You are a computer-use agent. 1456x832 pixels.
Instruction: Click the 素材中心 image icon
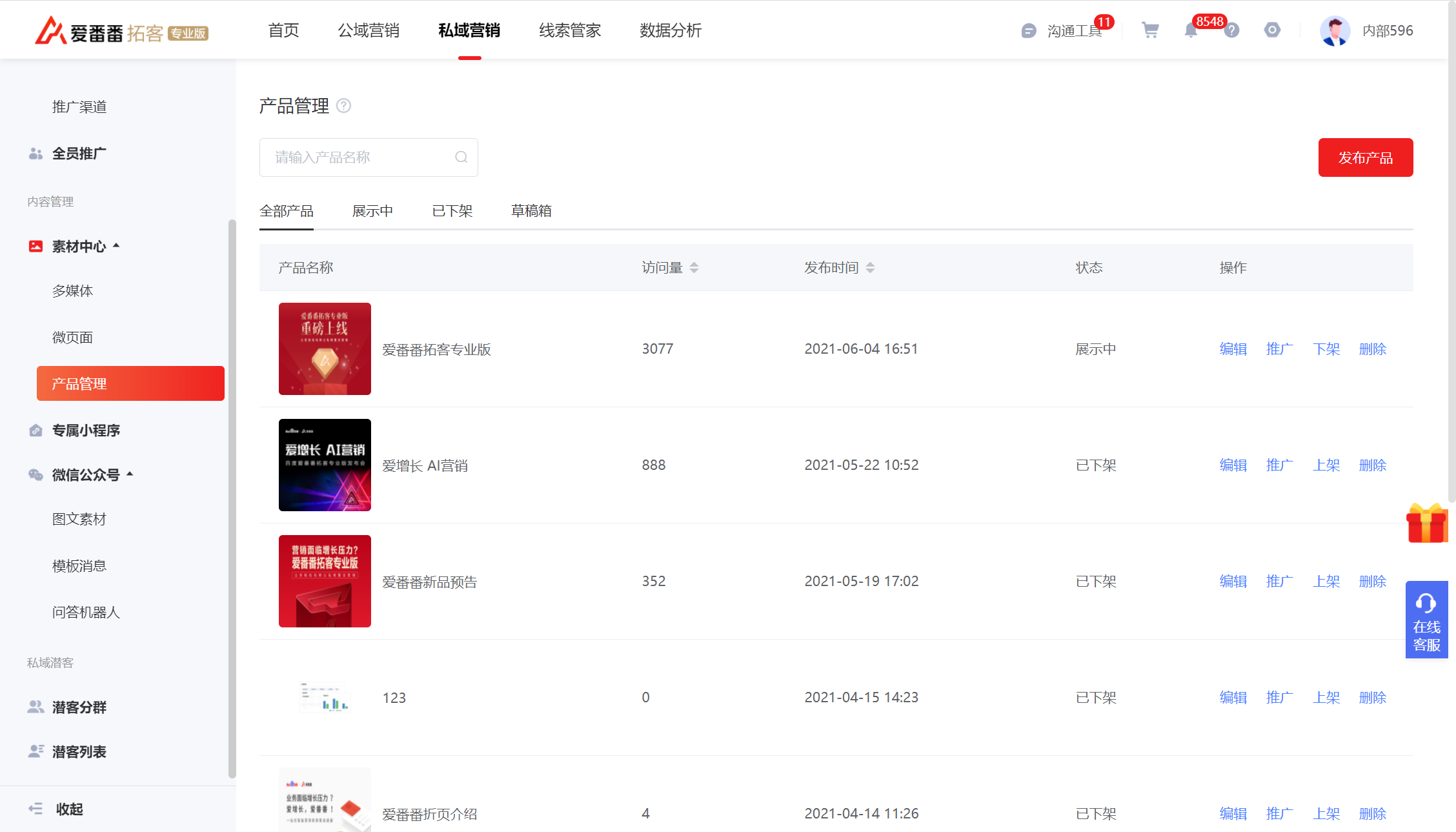35,246
